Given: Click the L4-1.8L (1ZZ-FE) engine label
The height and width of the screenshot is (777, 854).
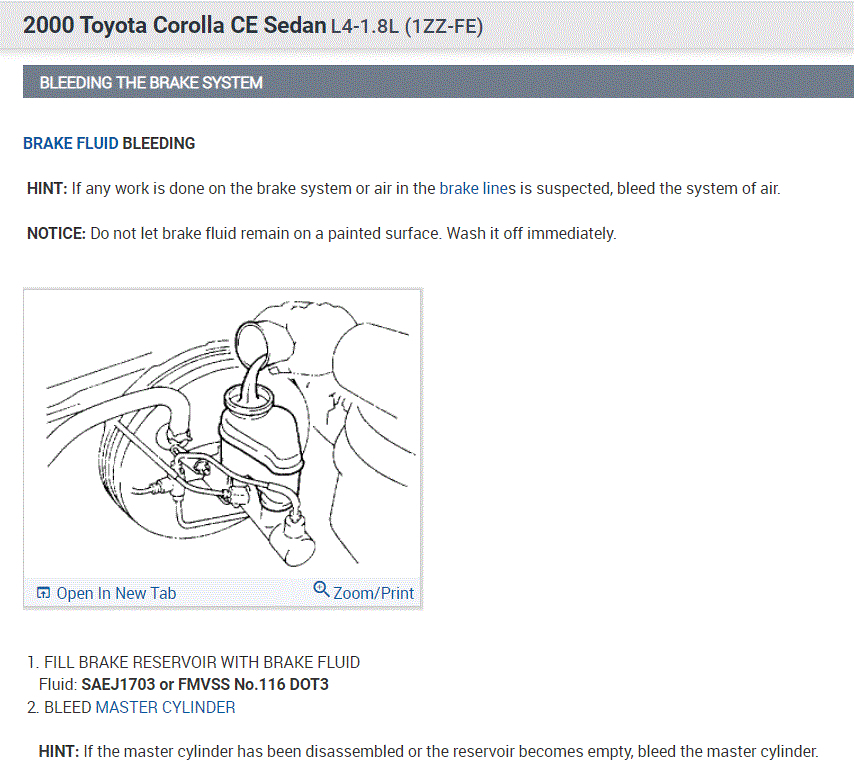Looking at the screenshot, I should point(407,26).
